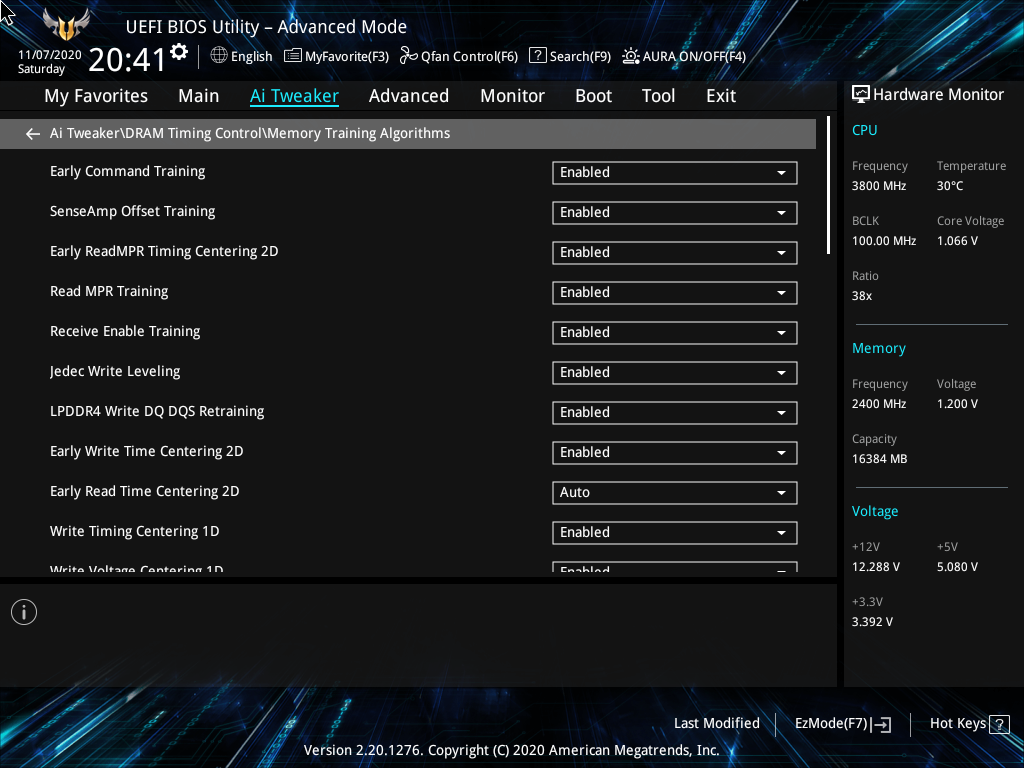Select Read MPR Training label
Image resolution: width=1024 pixels, height=768 pixels.
click(x=109, y=292)
